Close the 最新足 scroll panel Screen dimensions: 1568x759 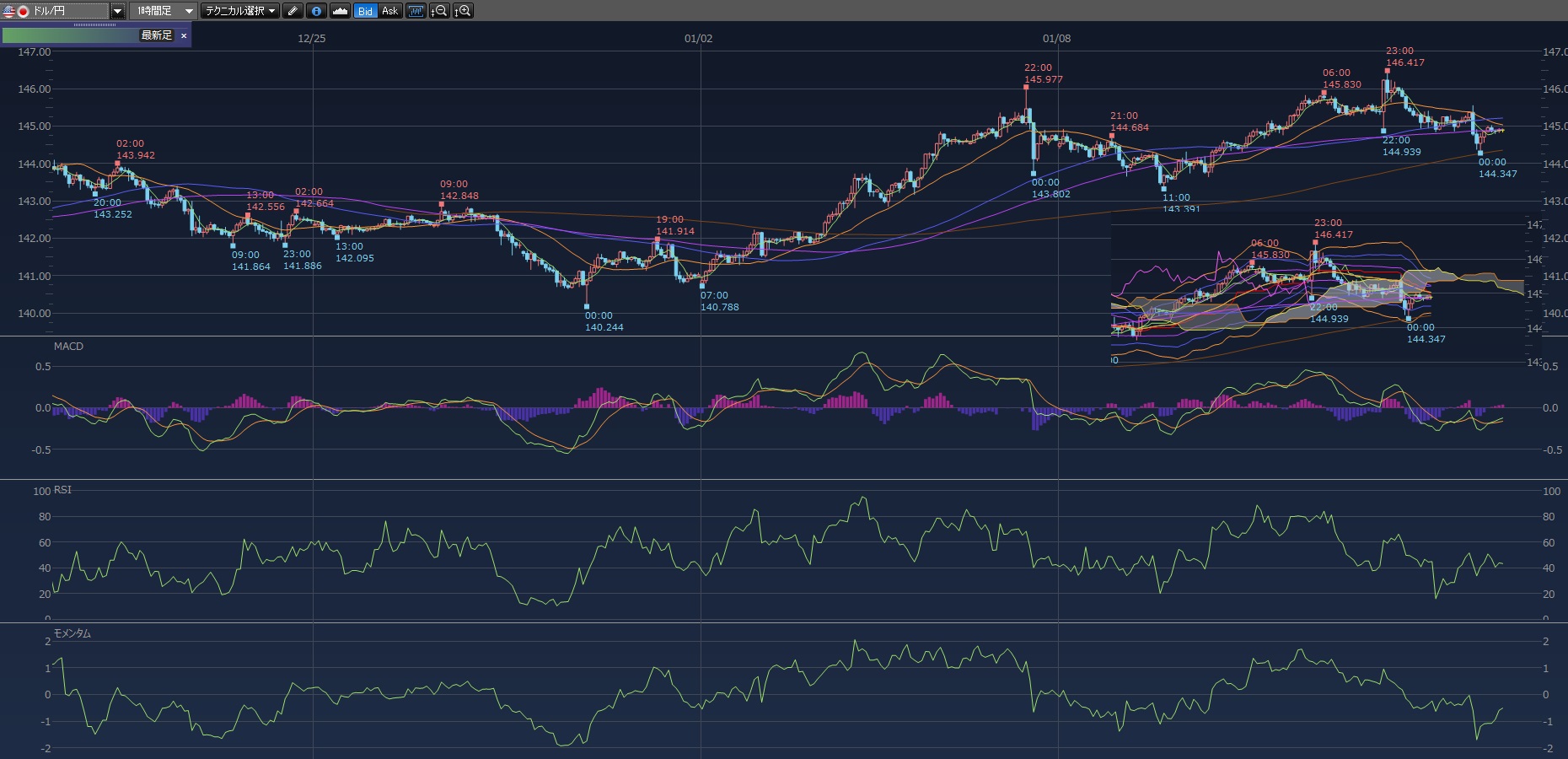click(x=184, y=35)
